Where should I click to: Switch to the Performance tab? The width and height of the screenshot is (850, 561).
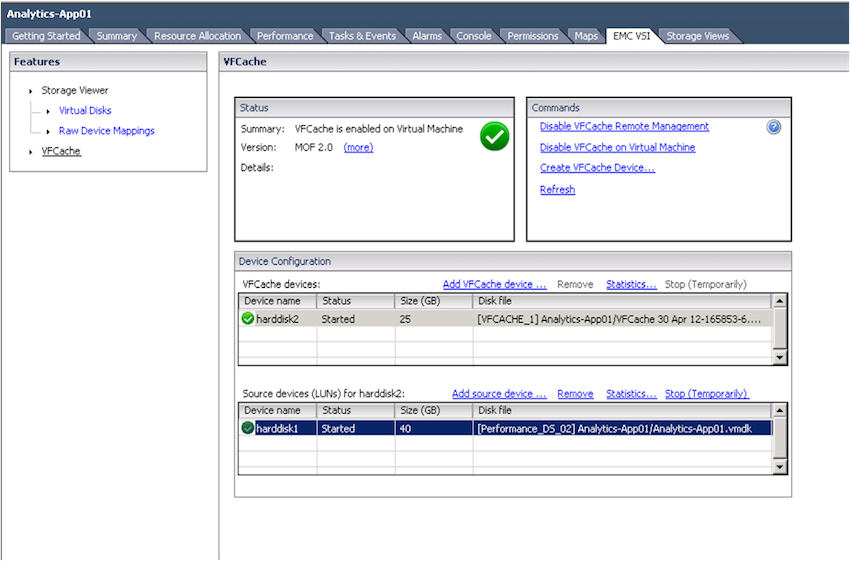(285, 36)
